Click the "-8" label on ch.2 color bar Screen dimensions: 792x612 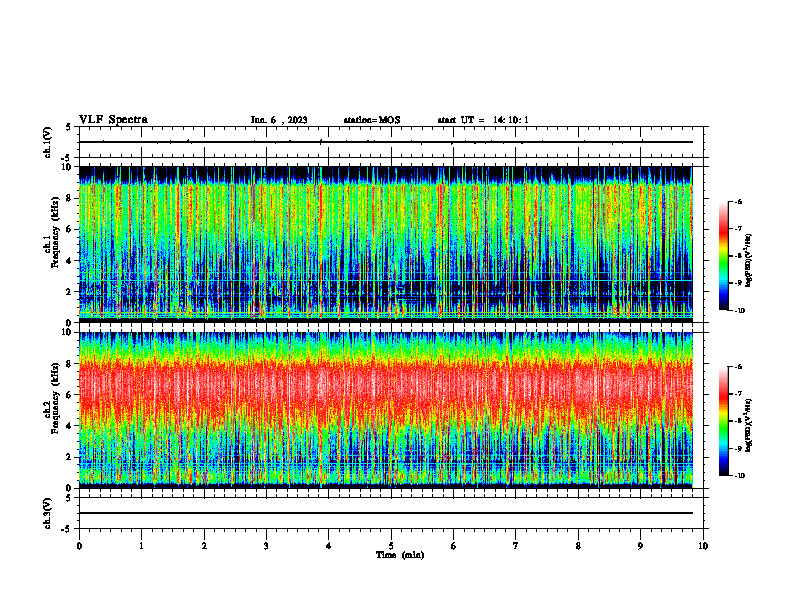[x=739, y=421]
